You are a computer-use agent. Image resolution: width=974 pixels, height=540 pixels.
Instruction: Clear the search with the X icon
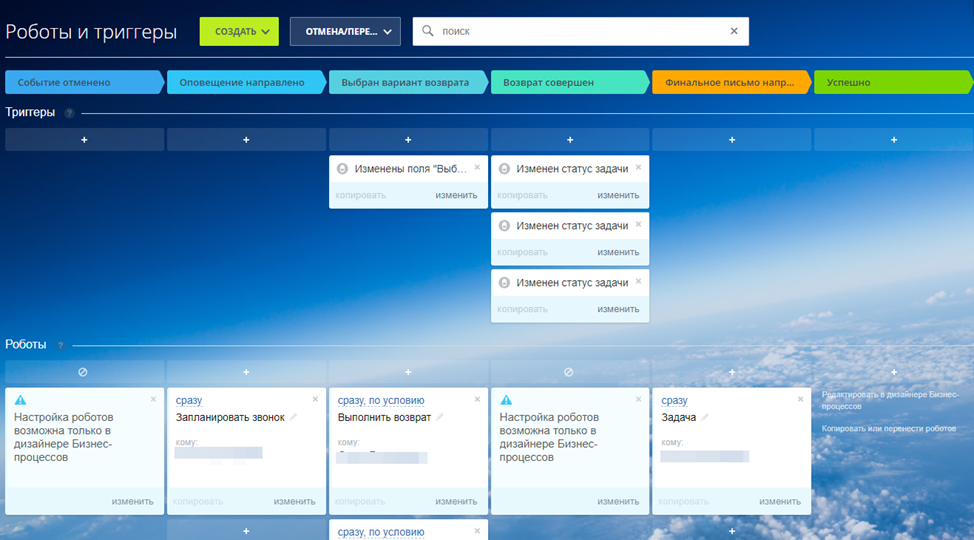734,31
